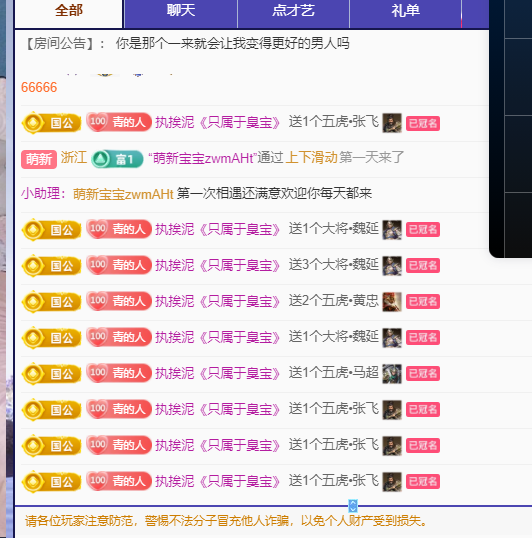Click the 浙江 location label
The image size is (532, 538).
pos(74,157)
